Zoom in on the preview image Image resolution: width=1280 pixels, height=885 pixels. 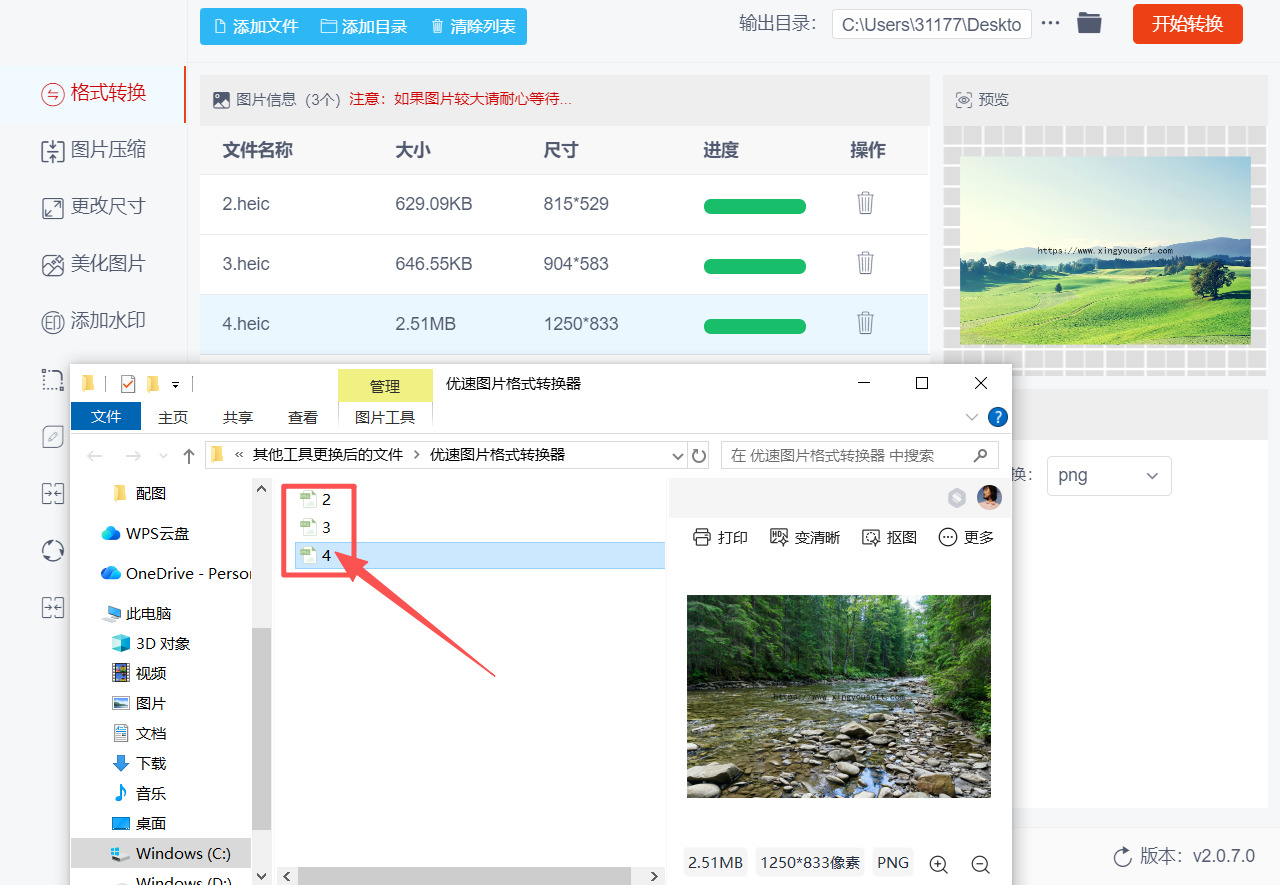(x=938, y=864)
